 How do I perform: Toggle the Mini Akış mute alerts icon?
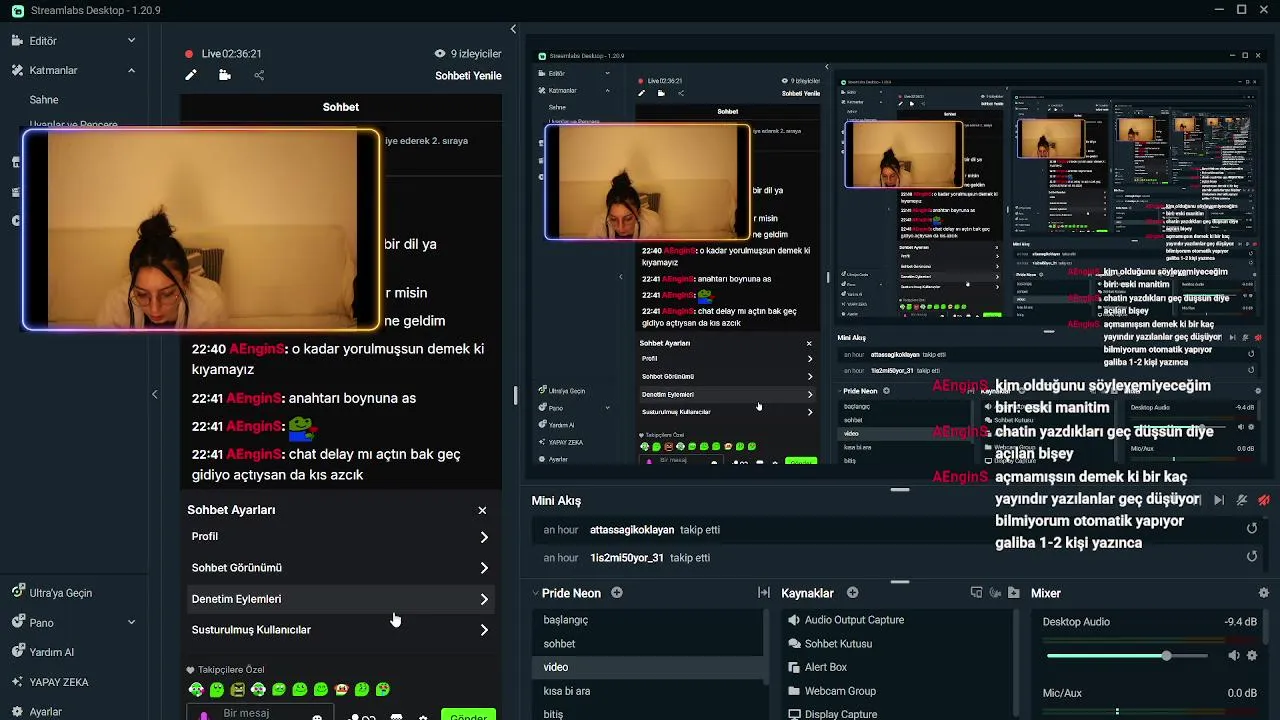click(1242, 500)
